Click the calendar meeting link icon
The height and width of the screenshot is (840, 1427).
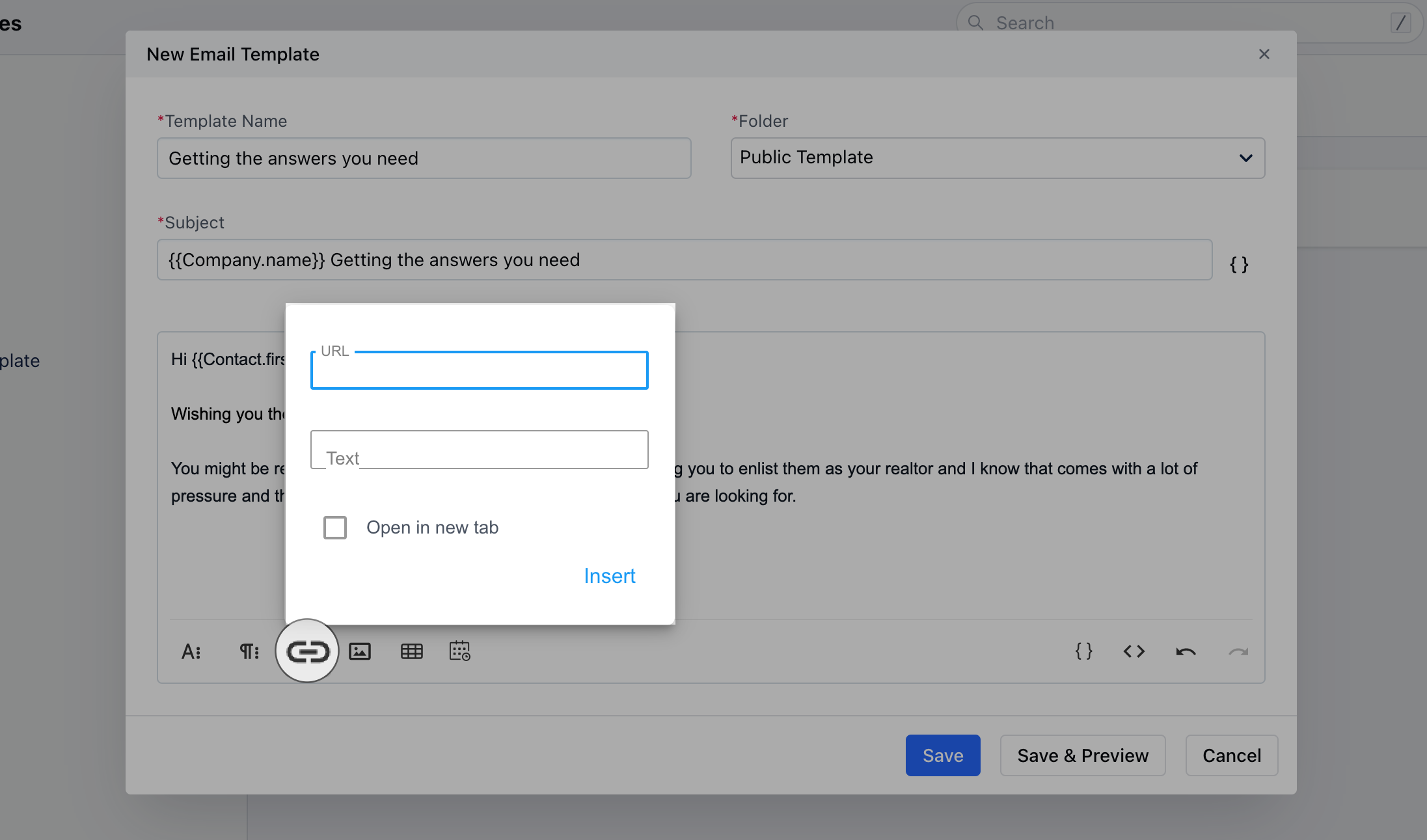tap(460, 651)
